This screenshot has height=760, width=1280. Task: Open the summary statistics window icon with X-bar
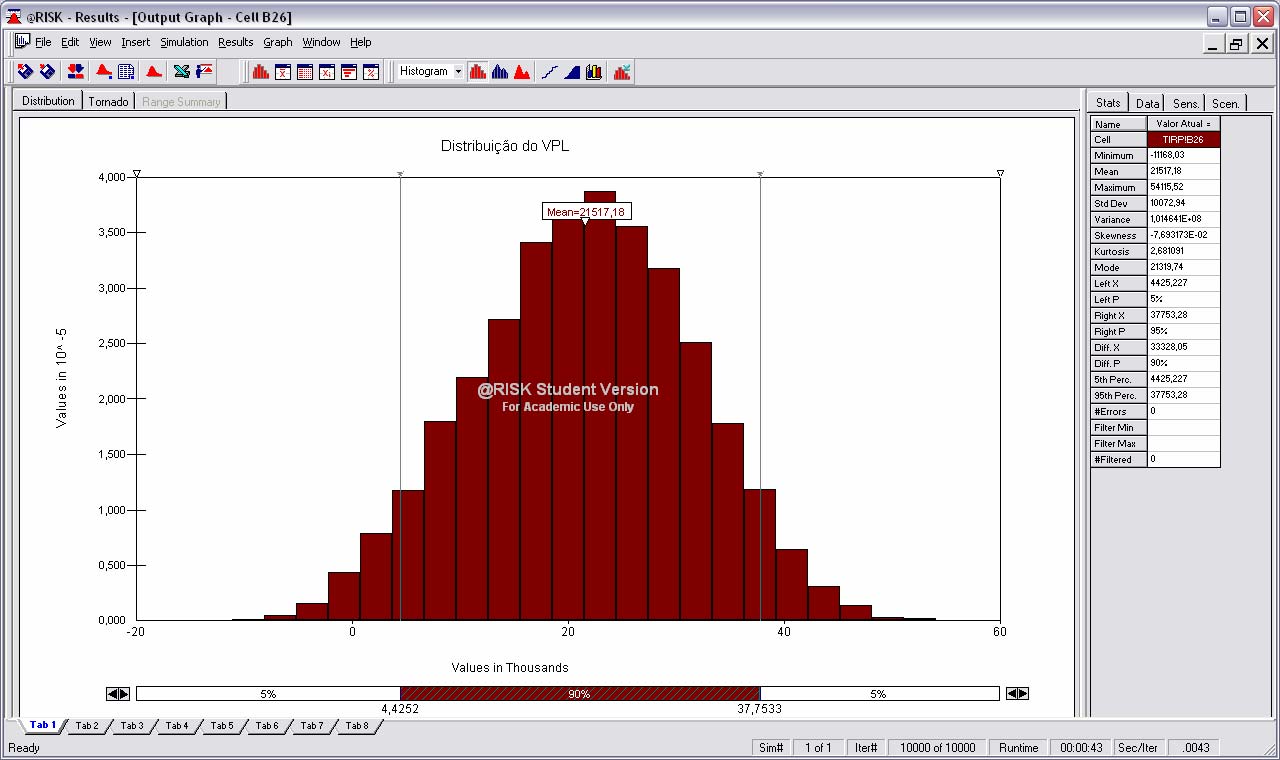point(283,71)
